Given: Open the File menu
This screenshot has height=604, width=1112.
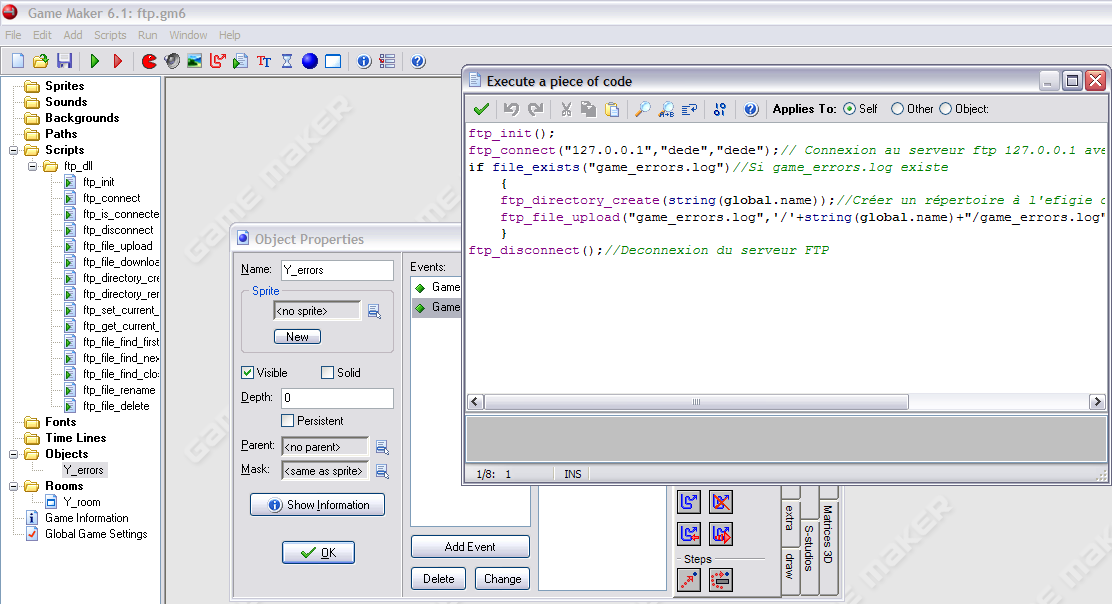Looking at the screenshot, I should tap(13, 35).
